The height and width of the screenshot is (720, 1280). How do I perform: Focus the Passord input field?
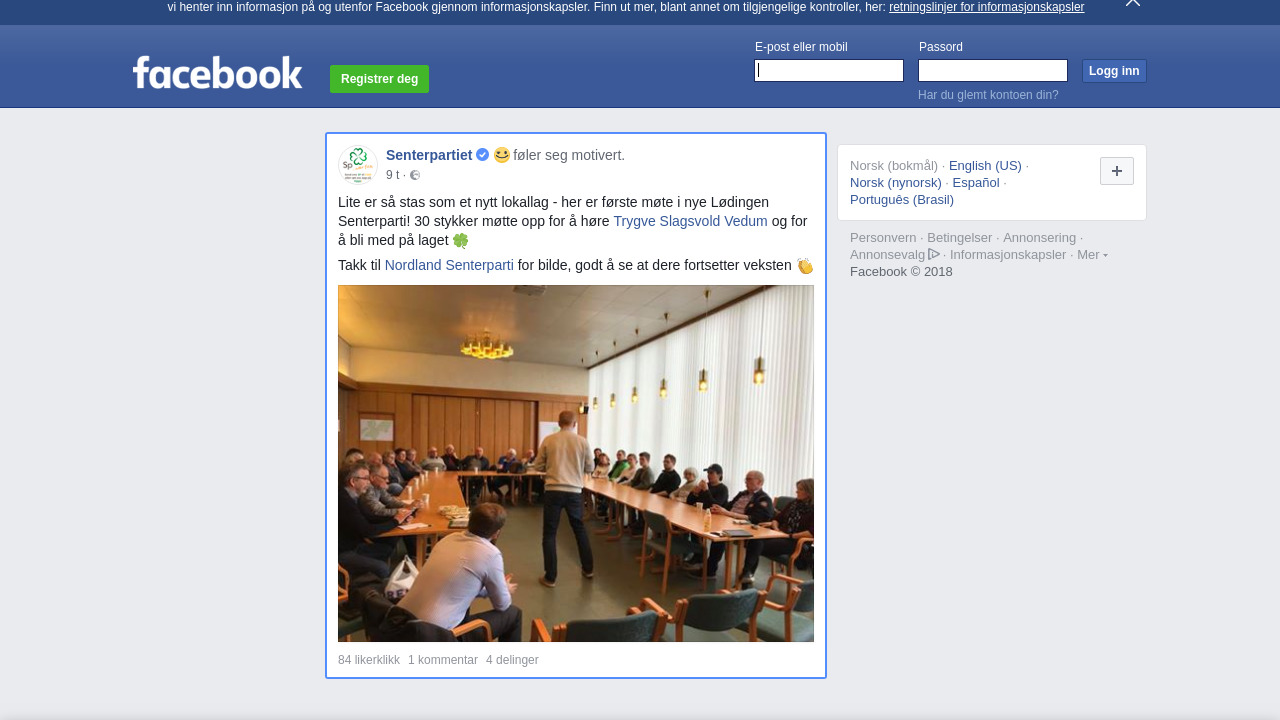tap(993, 70)
